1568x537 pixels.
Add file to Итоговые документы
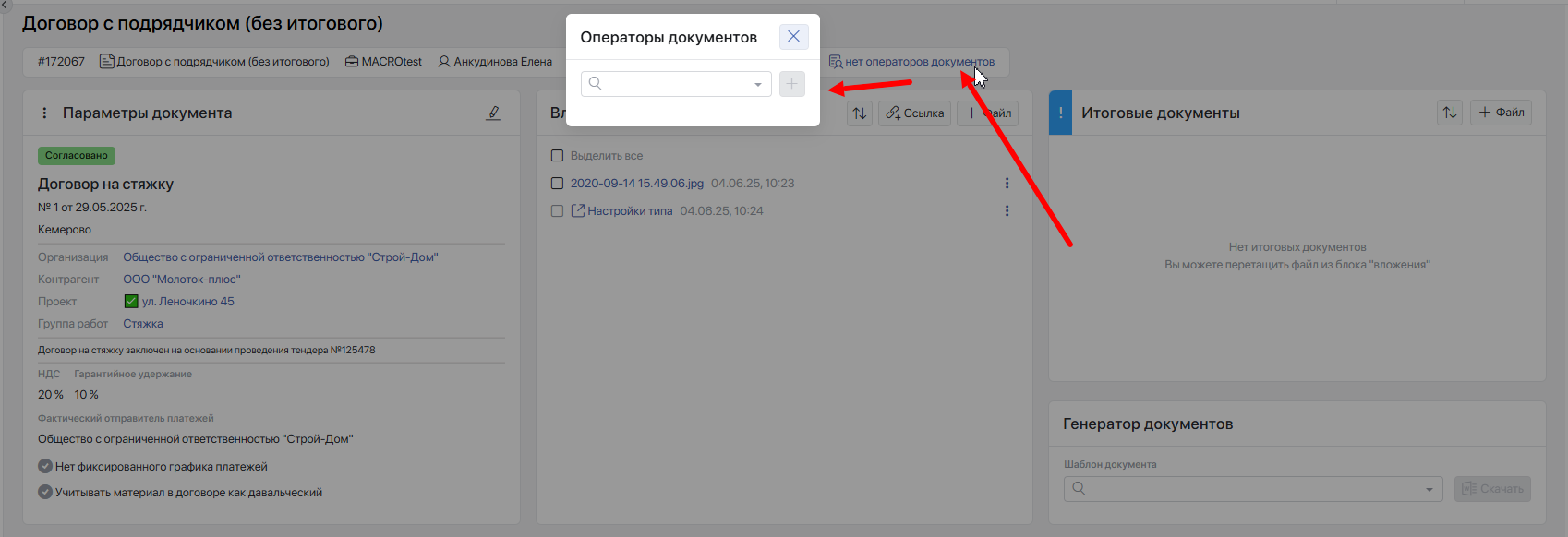pyautogui.click(x=1501, y=113)
